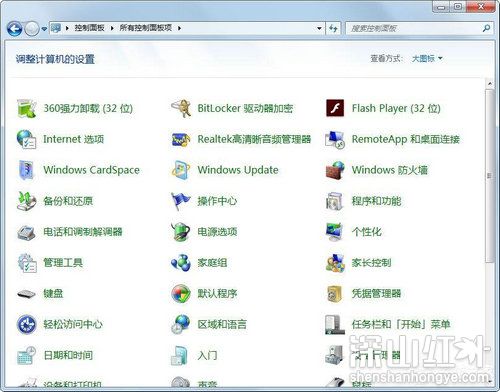
Task: Open the address bar history dropdown
Action: [x=319, y=28]
